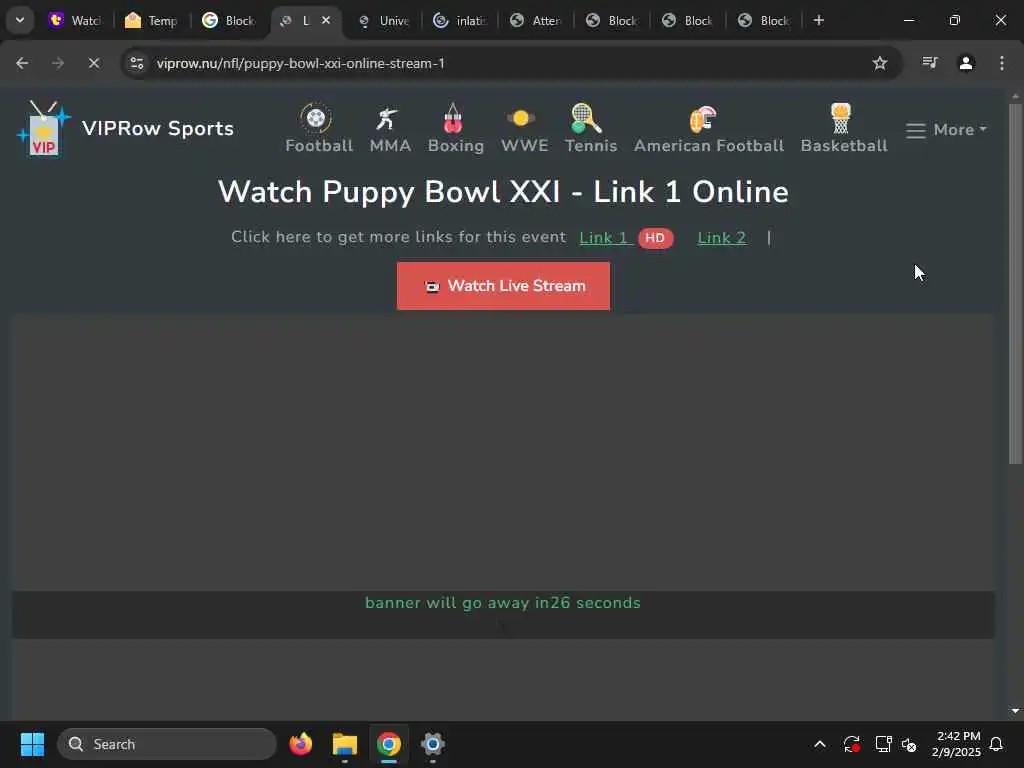Click the 'banner will go away' countdown text
Screen dimensions: 1024x768
503,603
